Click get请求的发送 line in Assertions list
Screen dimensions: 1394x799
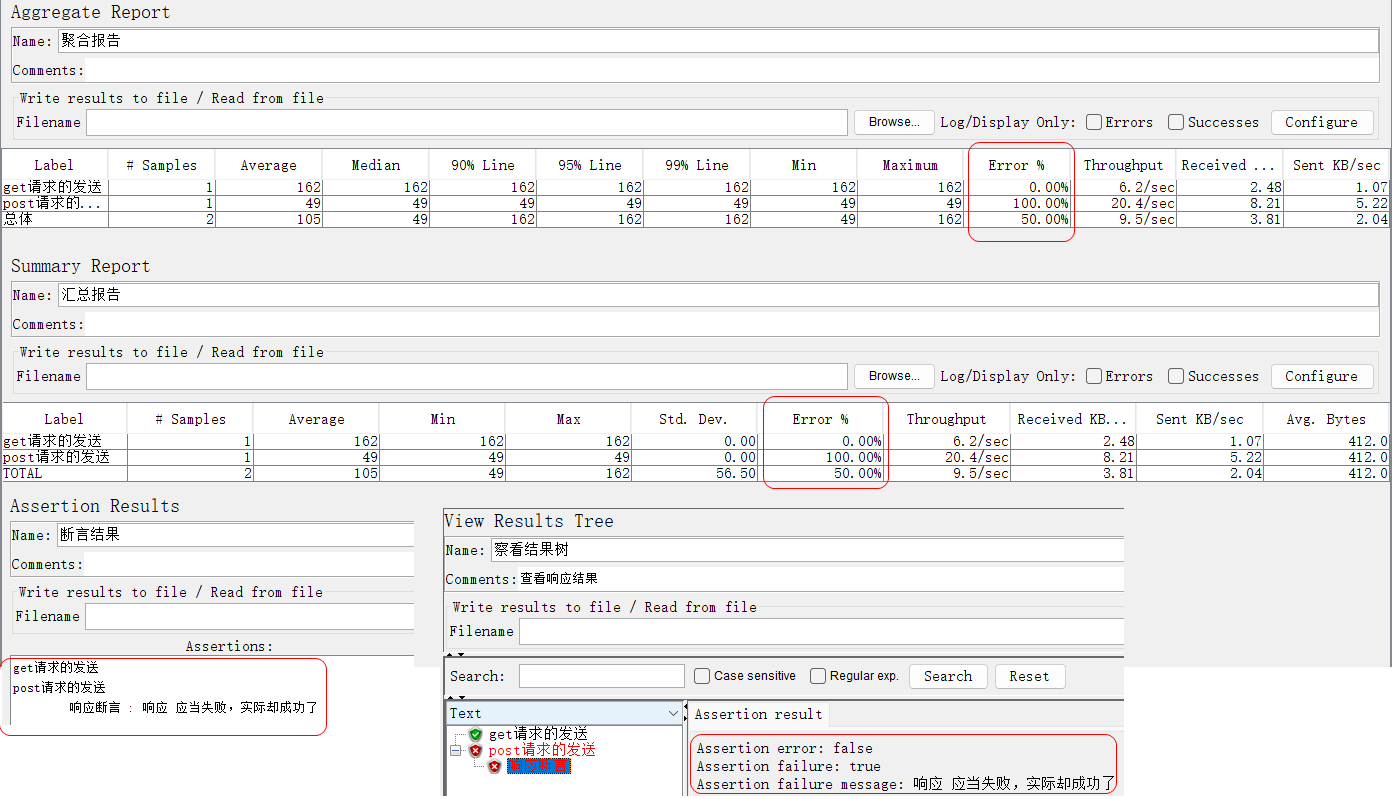[56, 667]
